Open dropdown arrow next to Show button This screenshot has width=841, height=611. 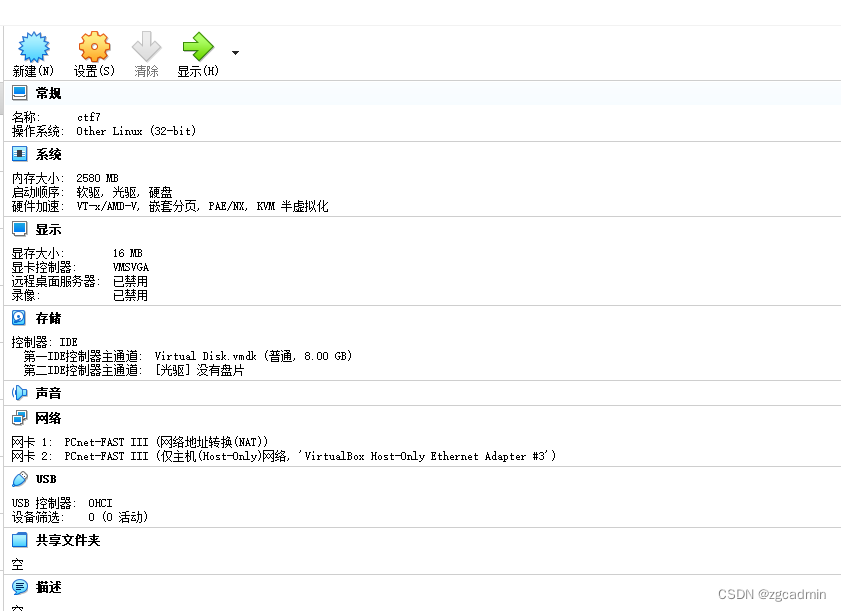235,53
